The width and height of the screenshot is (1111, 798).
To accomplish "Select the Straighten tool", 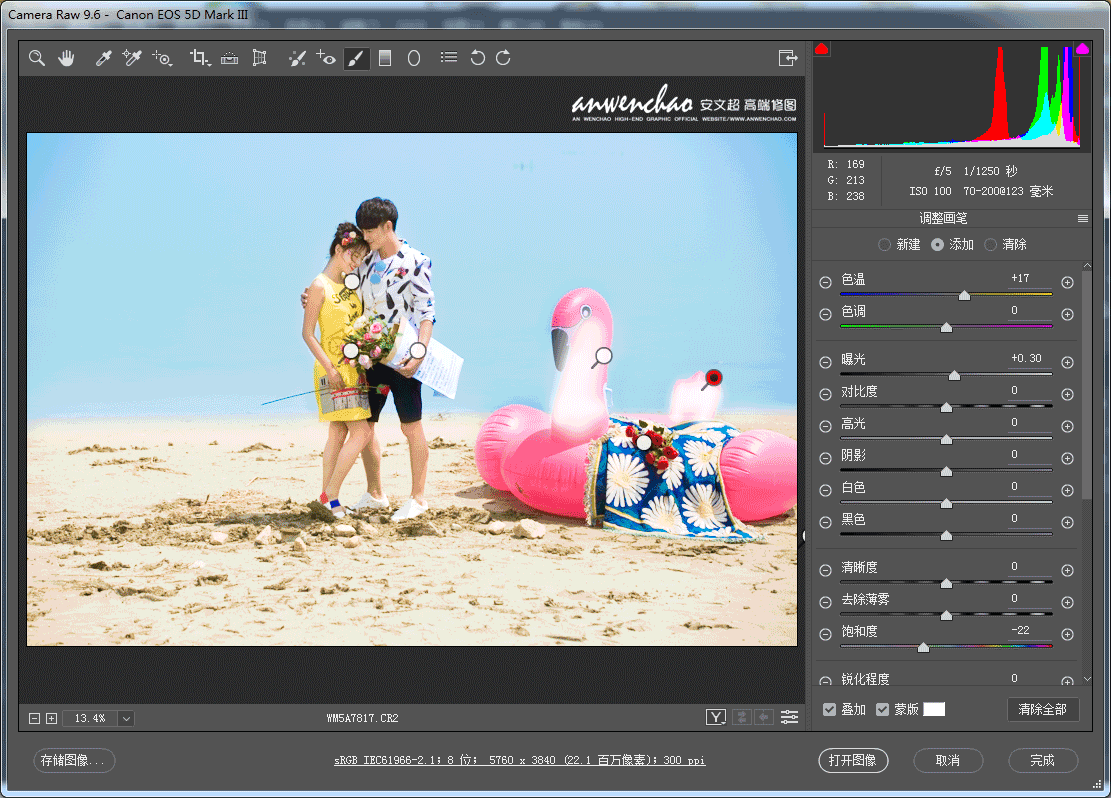I will click(230, 58).
